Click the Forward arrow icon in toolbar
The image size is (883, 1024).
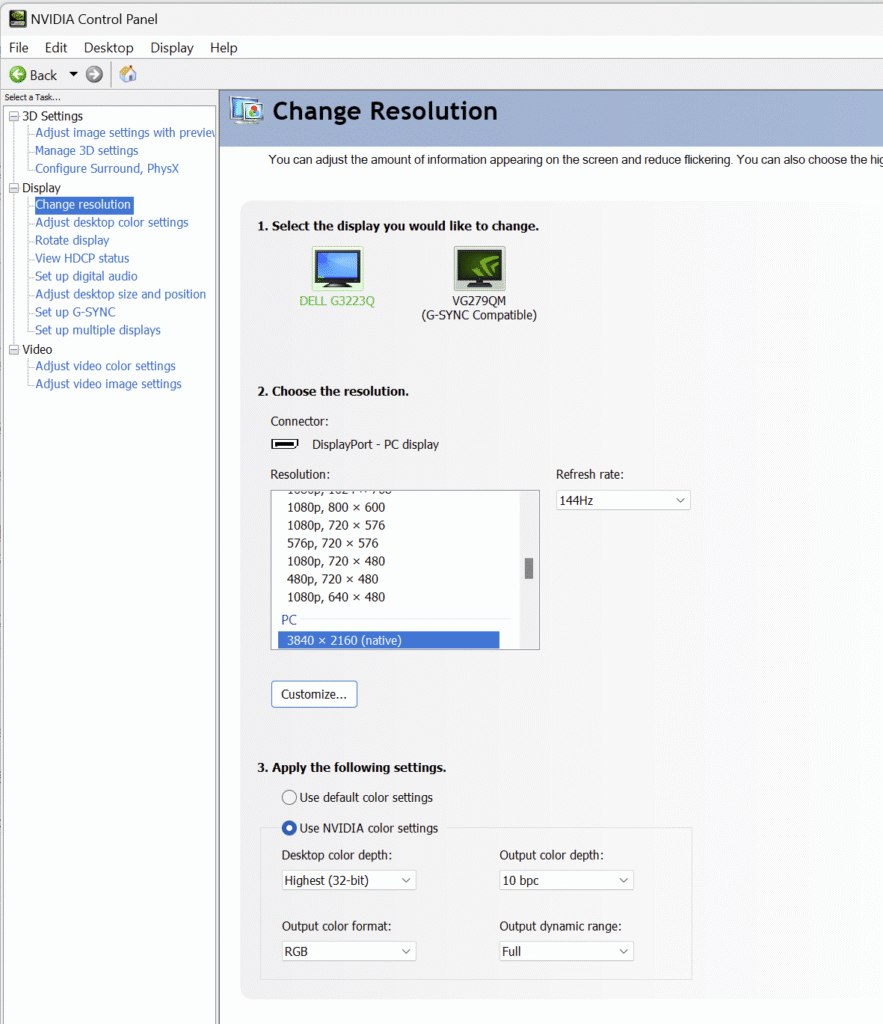point(94,75)
